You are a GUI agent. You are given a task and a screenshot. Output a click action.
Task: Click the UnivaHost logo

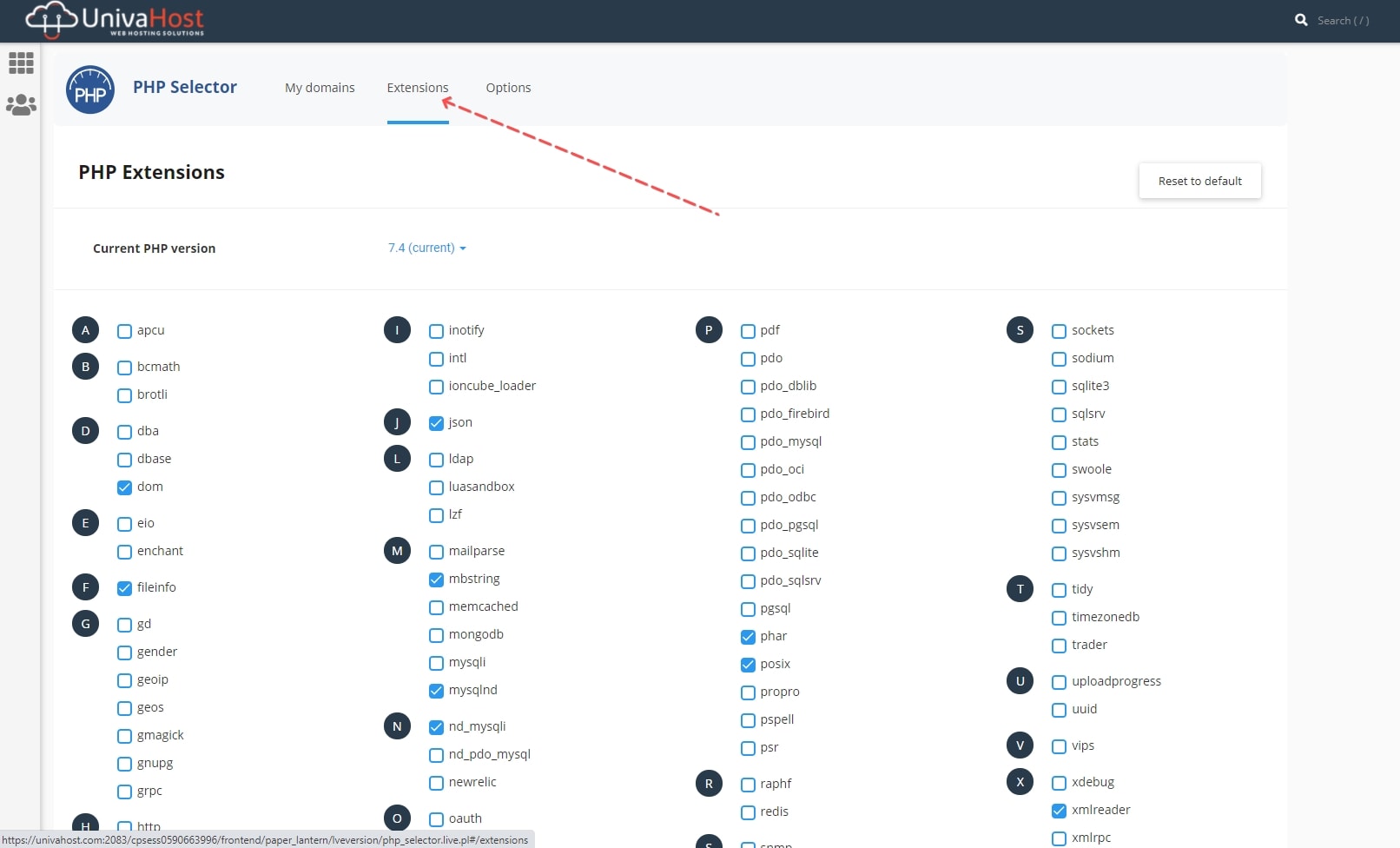pos(115,20)
